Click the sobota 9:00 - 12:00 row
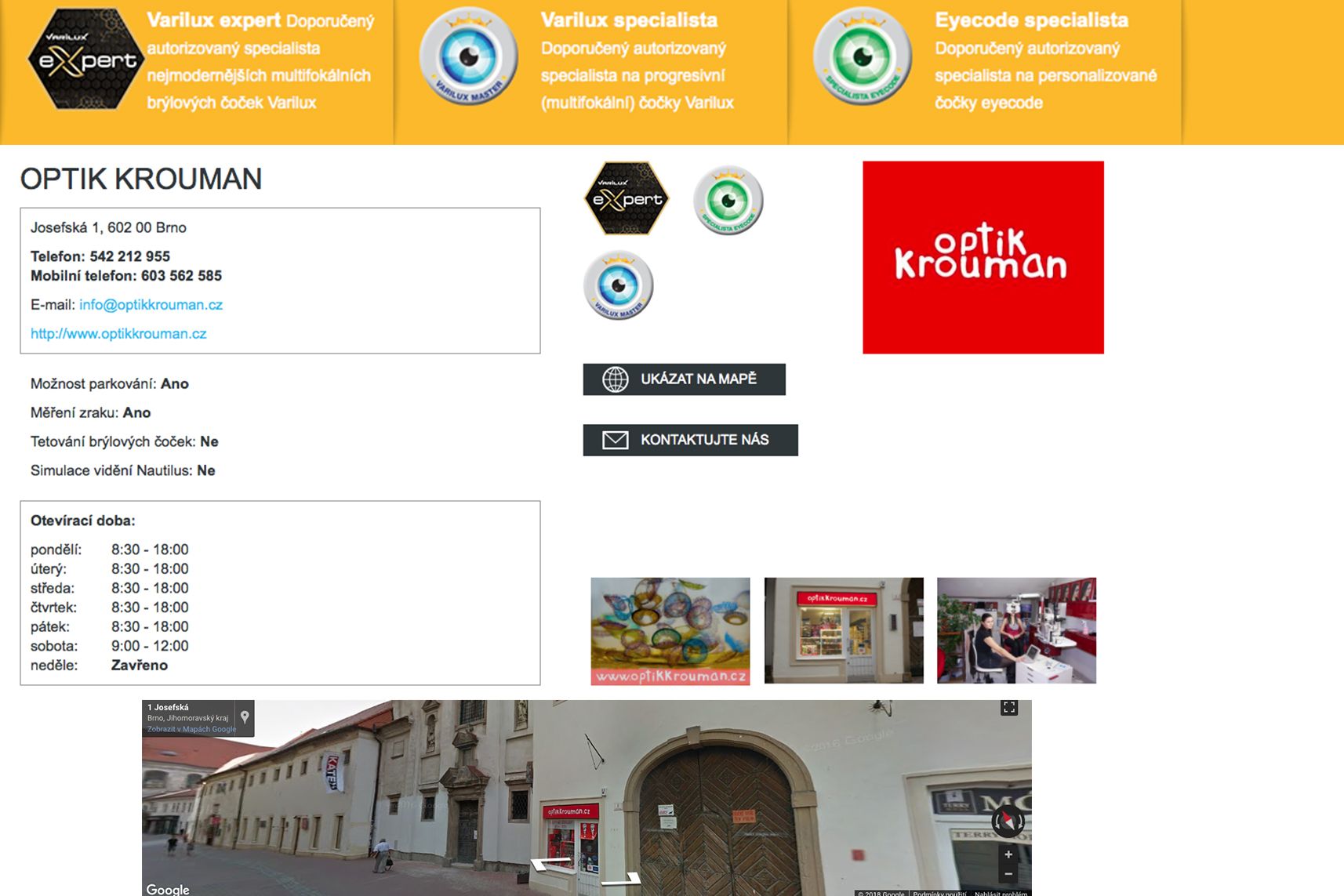The height and width of the screenshot is (896, 1344). (110, 646)
